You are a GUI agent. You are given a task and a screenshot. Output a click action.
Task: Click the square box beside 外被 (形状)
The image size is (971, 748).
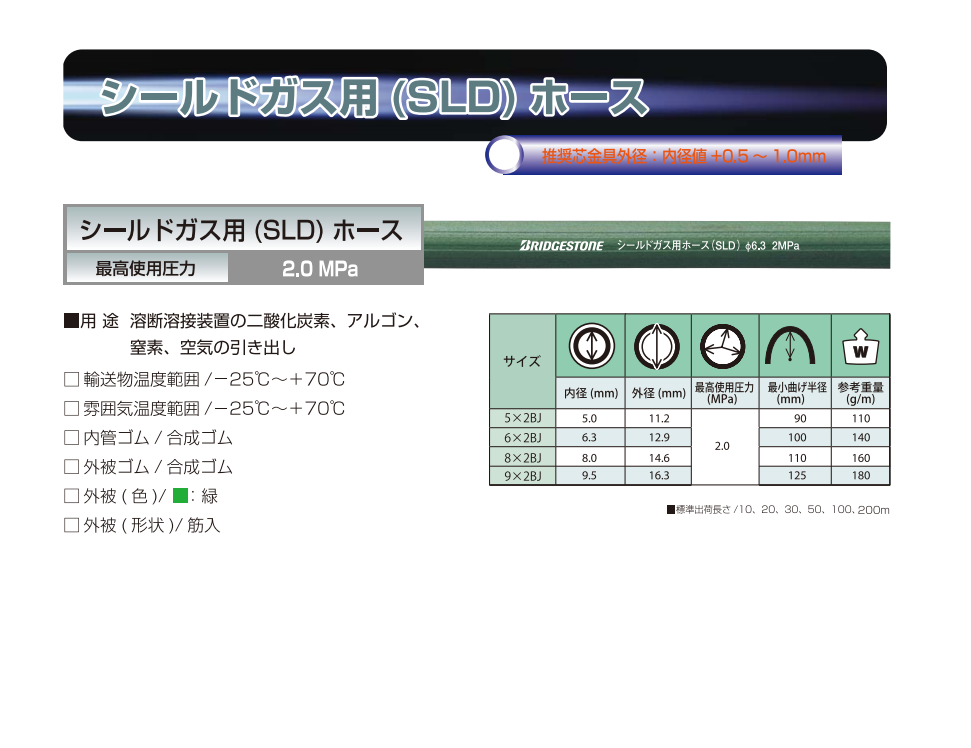[x=71, y=525]
